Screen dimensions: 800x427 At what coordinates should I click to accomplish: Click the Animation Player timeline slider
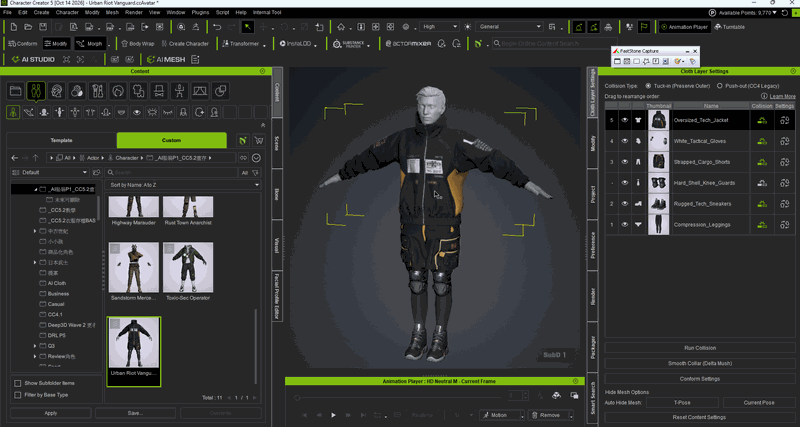click(x=397, y=397)
